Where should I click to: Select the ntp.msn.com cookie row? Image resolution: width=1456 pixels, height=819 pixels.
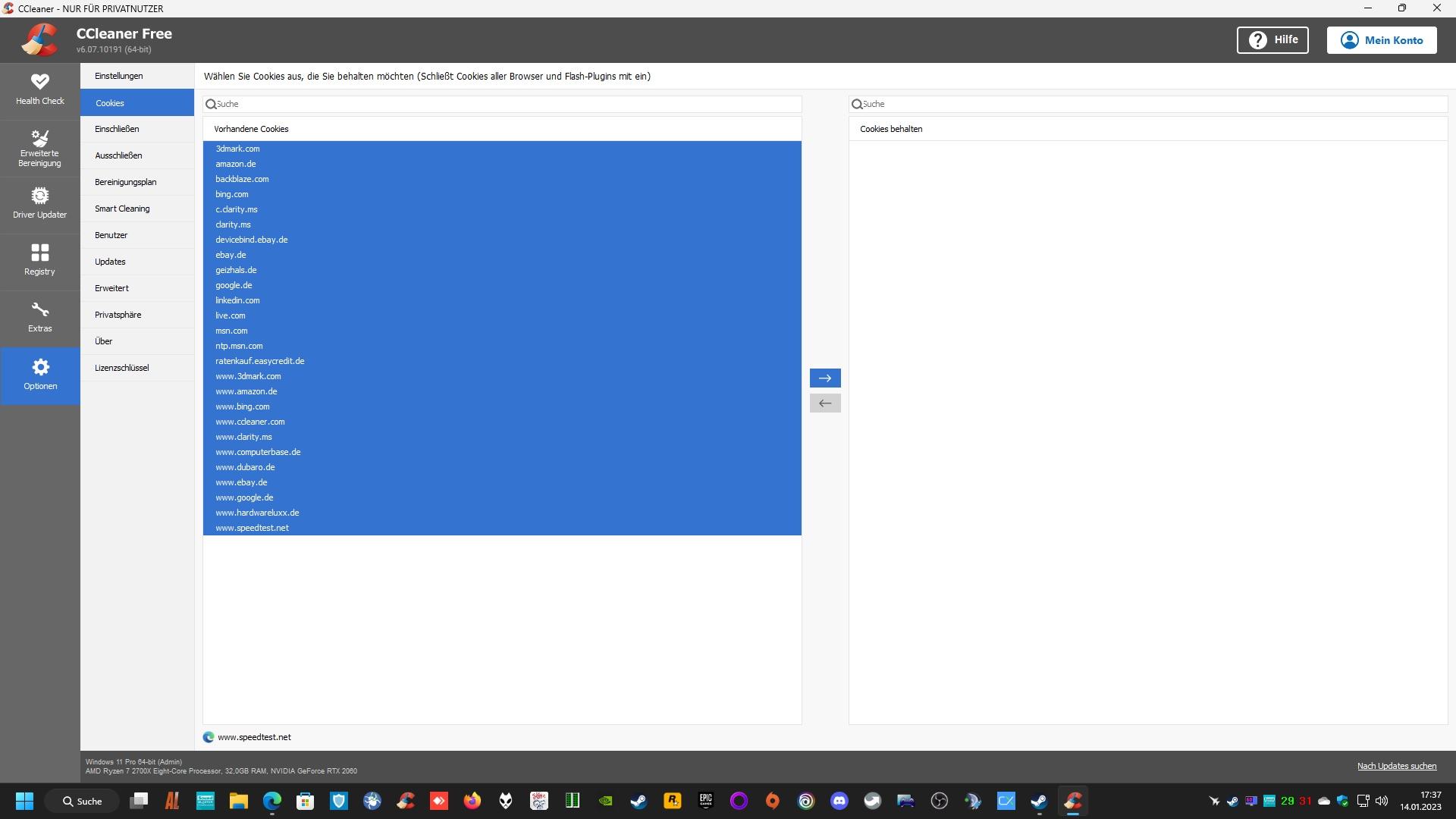coord(502,346)
